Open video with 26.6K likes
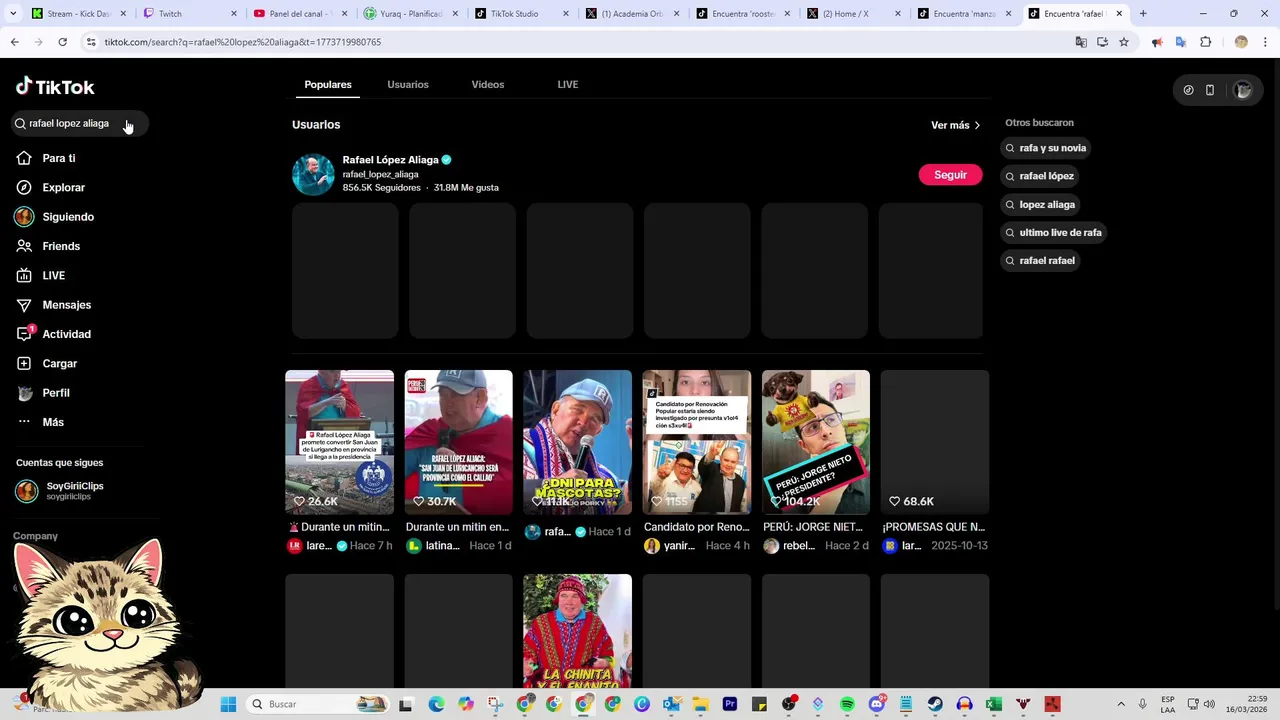The width and height of the screenshot is (1280, 720). pos(340,442)
